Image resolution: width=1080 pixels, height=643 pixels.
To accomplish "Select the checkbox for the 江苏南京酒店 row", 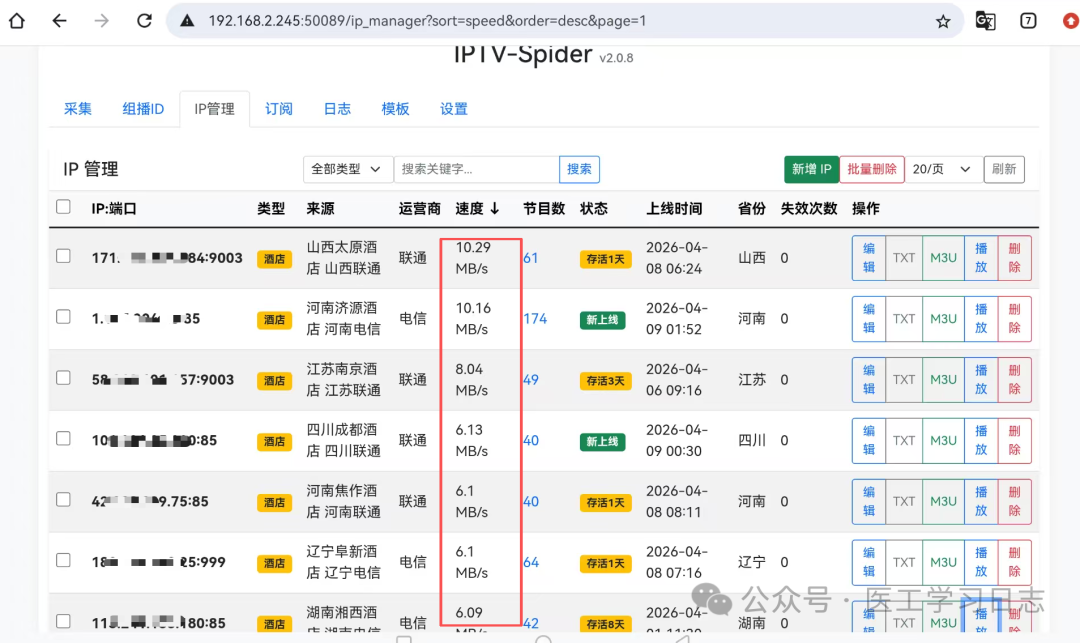I will 64,378.
